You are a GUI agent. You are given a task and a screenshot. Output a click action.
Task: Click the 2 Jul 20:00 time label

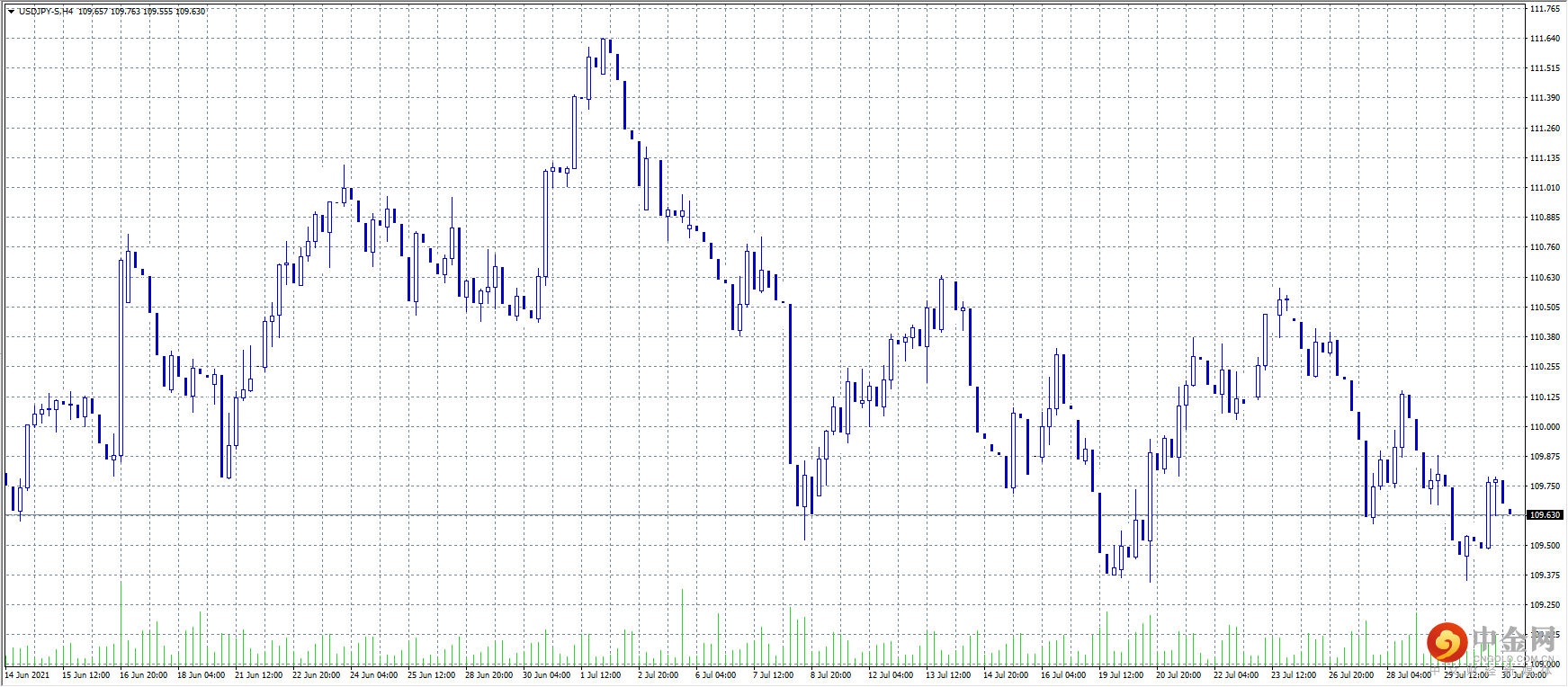pos(658,675)
